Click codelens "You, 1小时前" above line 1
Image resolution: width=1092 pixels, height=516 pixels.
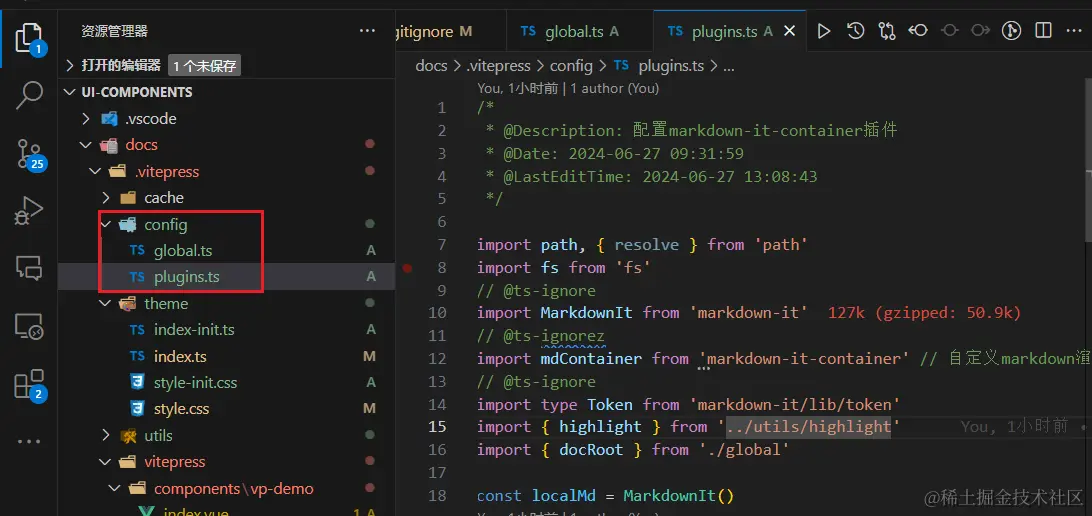tap(517, 88)
